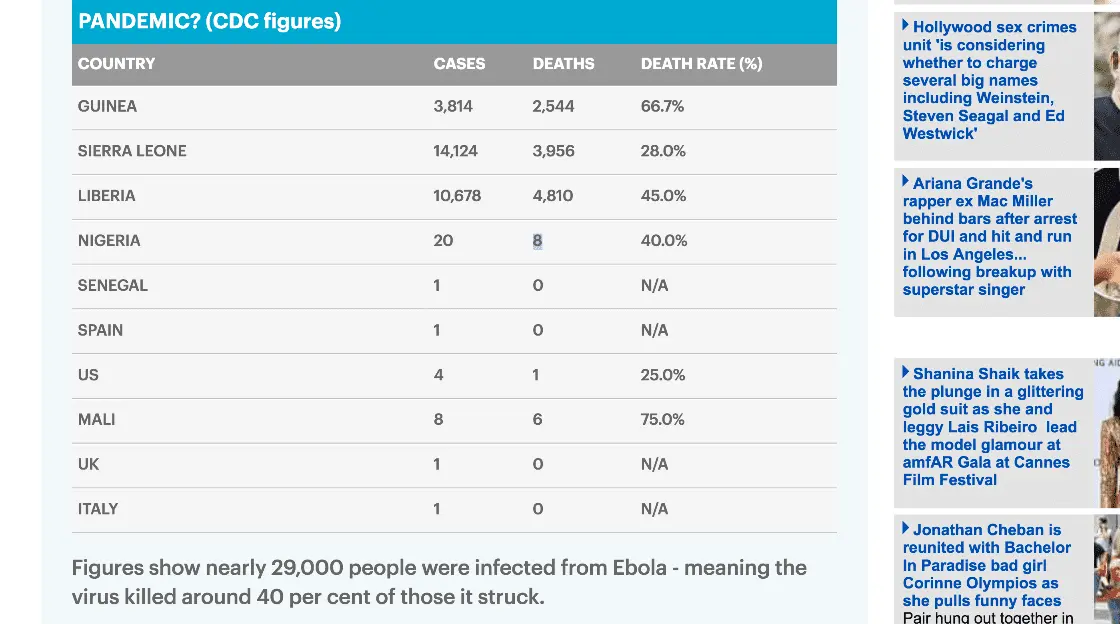Click the COUNTRY column header
Image resolution: width=1120 pixels, height=624 pixels.
(116, 64)
